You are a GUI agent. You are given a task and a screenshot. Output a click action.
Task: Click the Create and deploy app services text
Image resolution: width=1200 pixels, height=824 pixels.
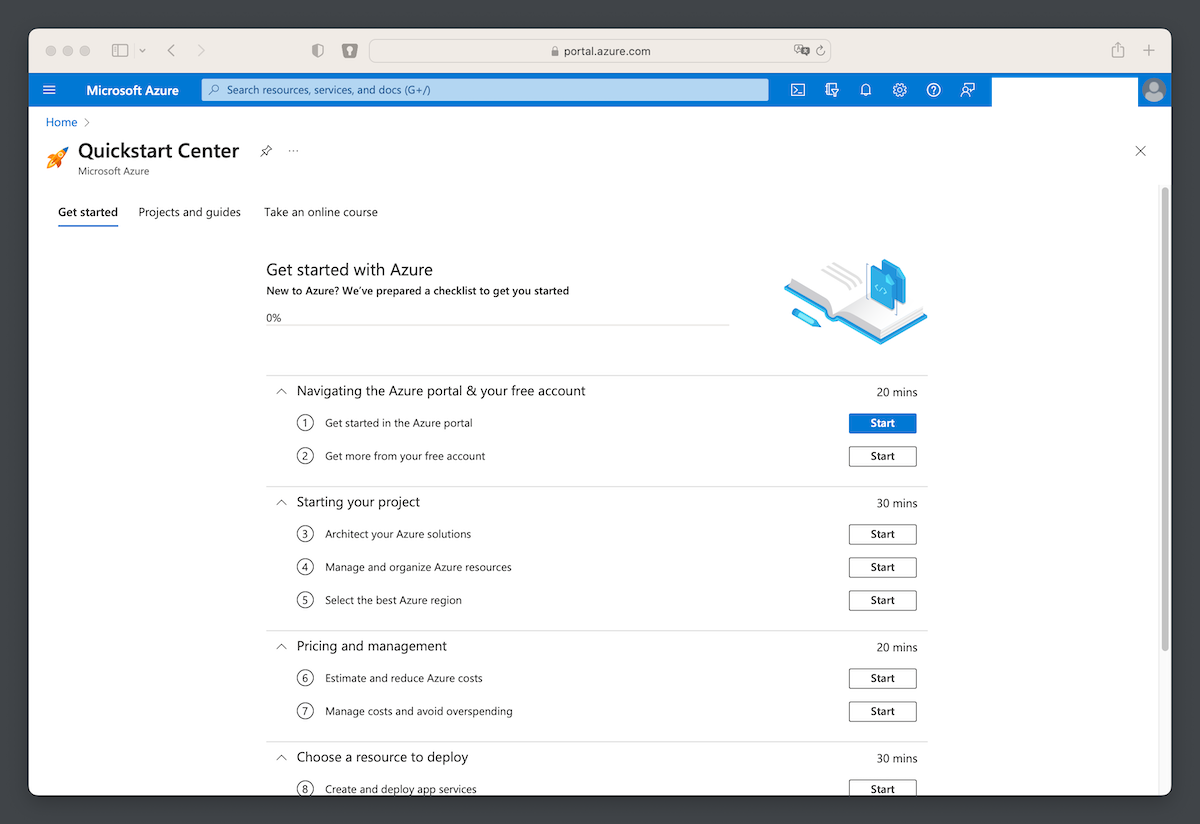pos(401,789)
